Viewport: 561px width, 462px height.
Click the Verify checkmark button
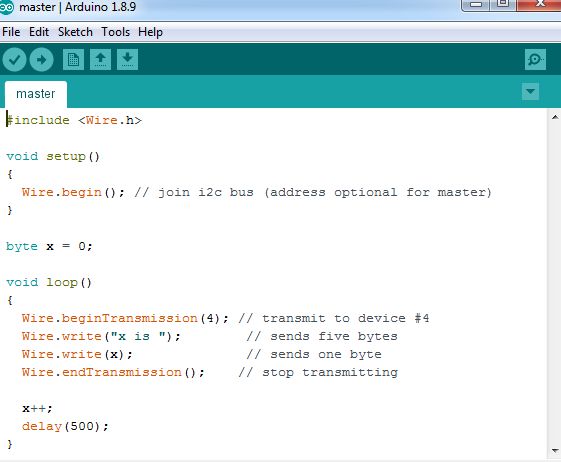[x=14, y=59]
